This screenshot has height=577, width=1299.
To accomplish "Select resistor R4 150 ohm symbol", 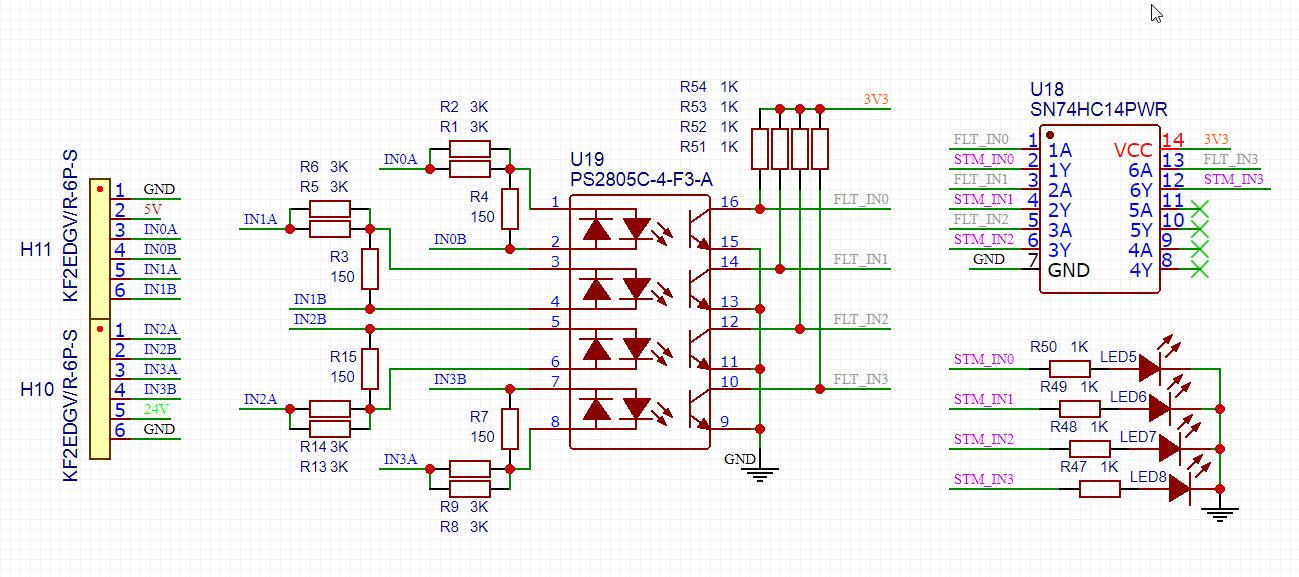I will tap(510, 208).
